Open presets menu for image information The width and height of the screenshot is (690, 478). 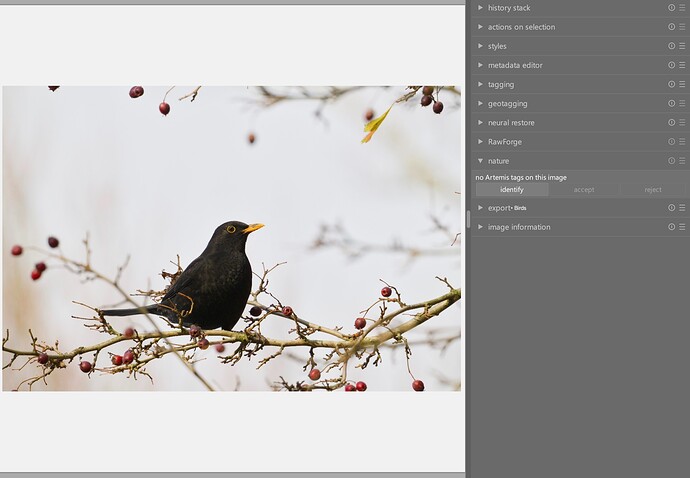click(682, 227)
